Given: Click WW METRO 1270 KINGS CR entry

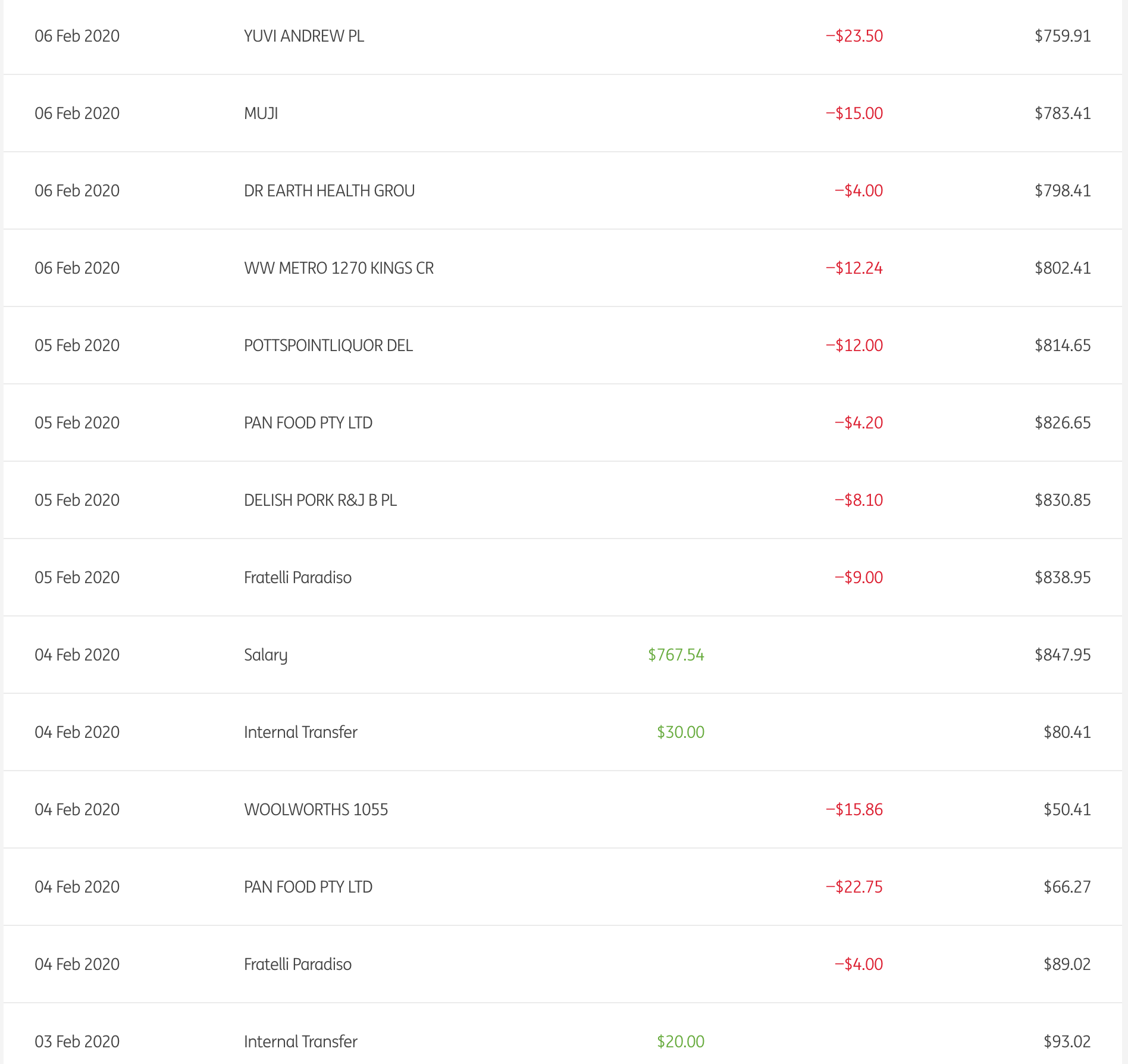Looking at the screenshot, I should click(339, 268).
